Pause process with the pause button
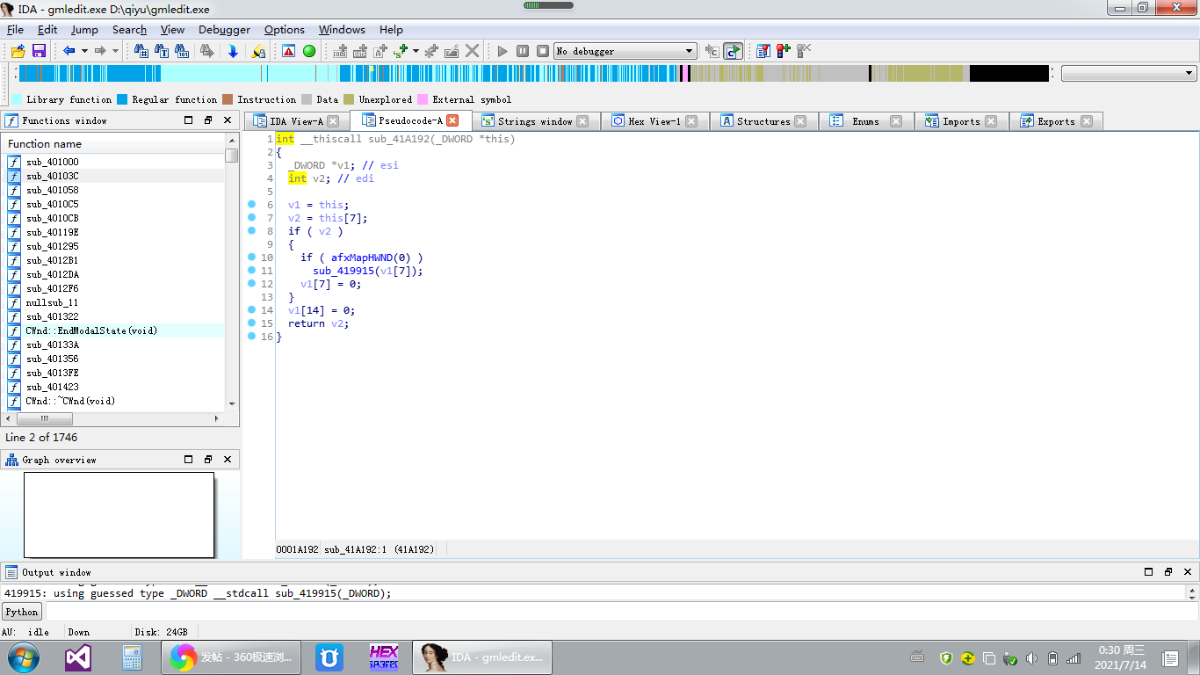This screenshot has height=675, width=1200. click(x=523, y=51)
